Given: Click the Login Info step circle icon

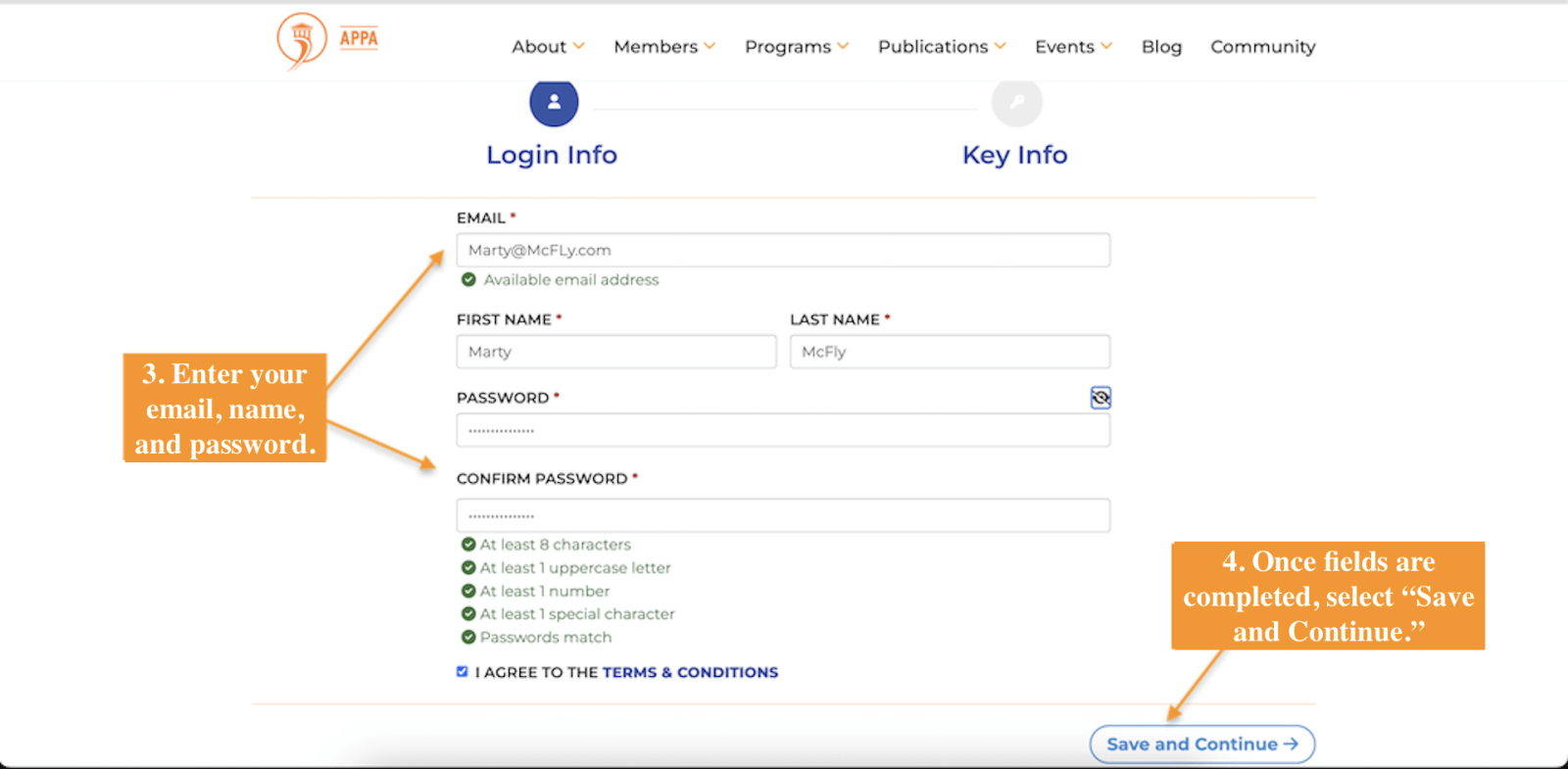Looking at the screenshot, I should pos(554,102).
